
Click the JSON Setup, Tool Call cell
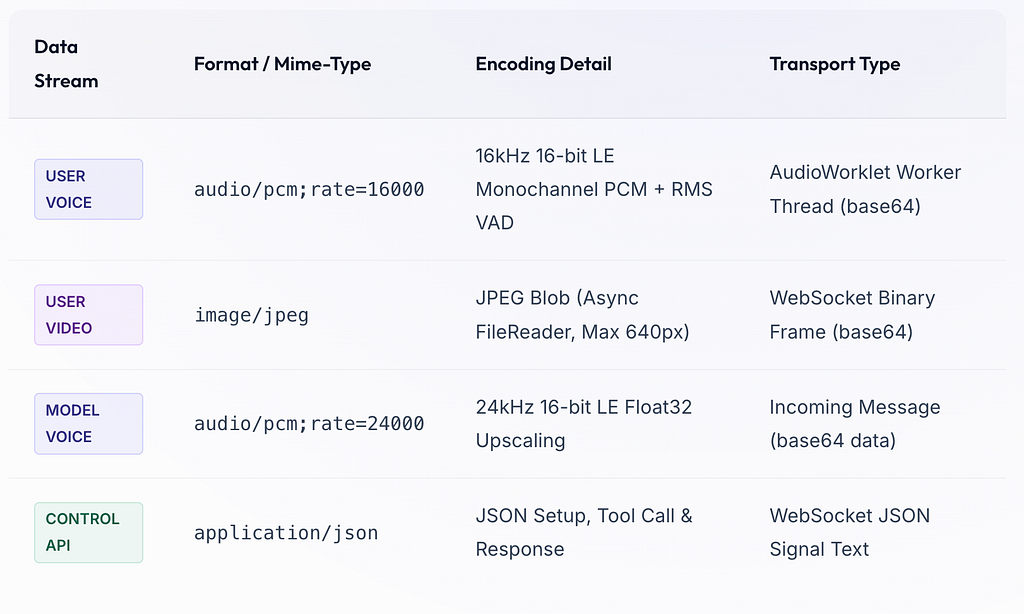point(584,532)
